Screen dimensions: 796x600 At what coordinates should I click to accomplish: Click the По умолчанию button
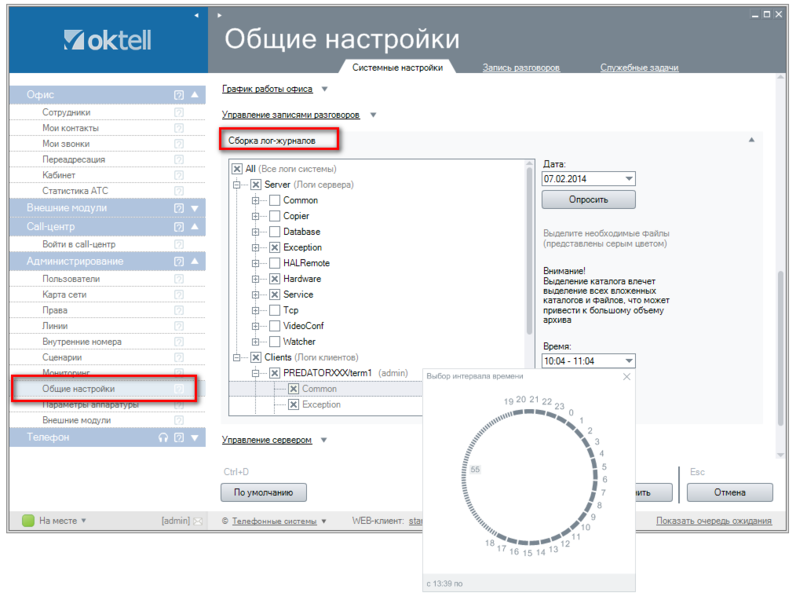click(x=263, y=492)
